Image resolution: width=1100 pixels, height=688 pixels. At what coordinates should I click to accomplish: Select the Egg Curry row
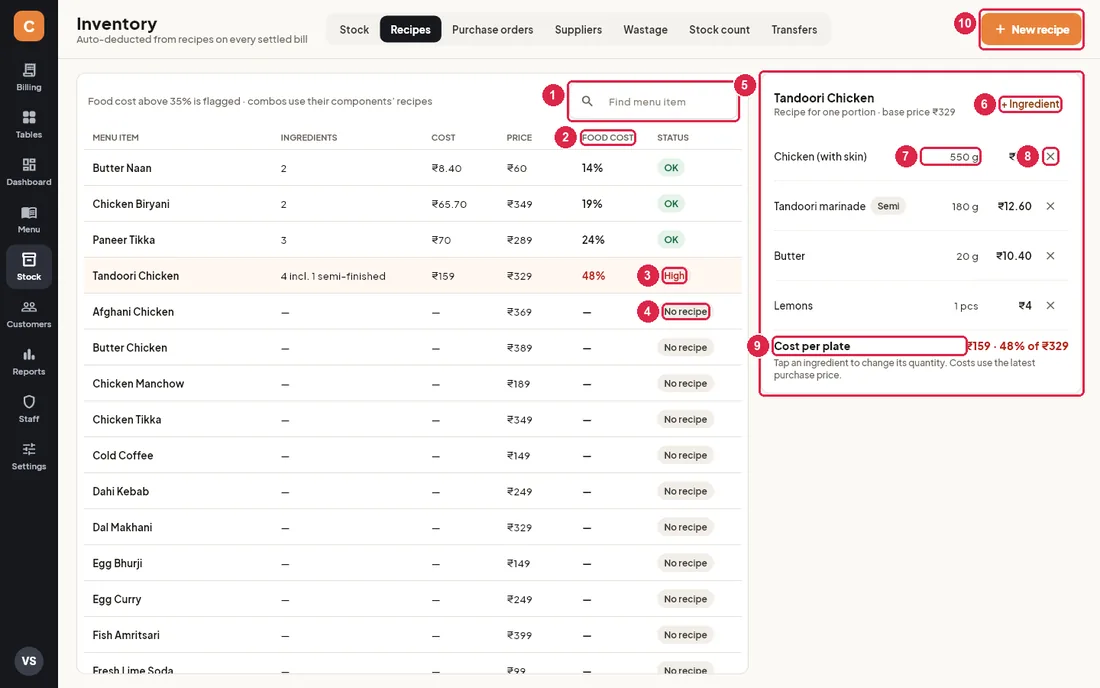pyautogui.click(x=412, y=599)
